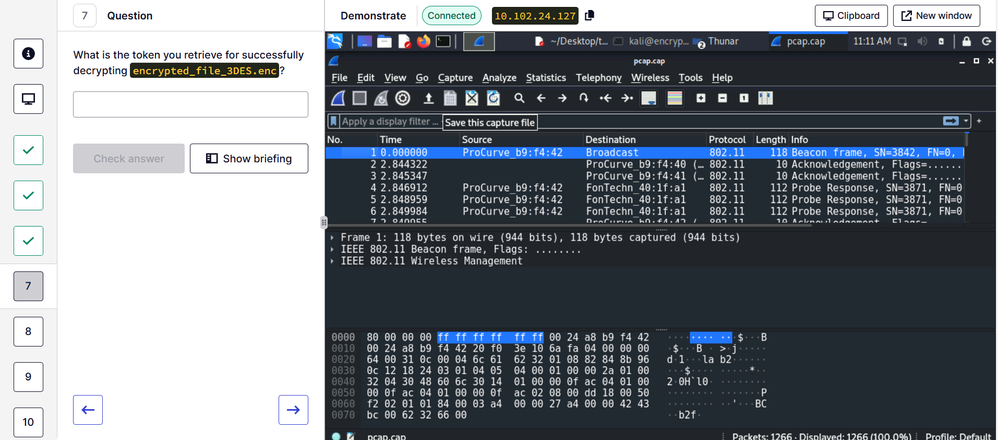Click the answer text input field
The height and width of the screenshot is (440, 998).
(x=191, y=105)
